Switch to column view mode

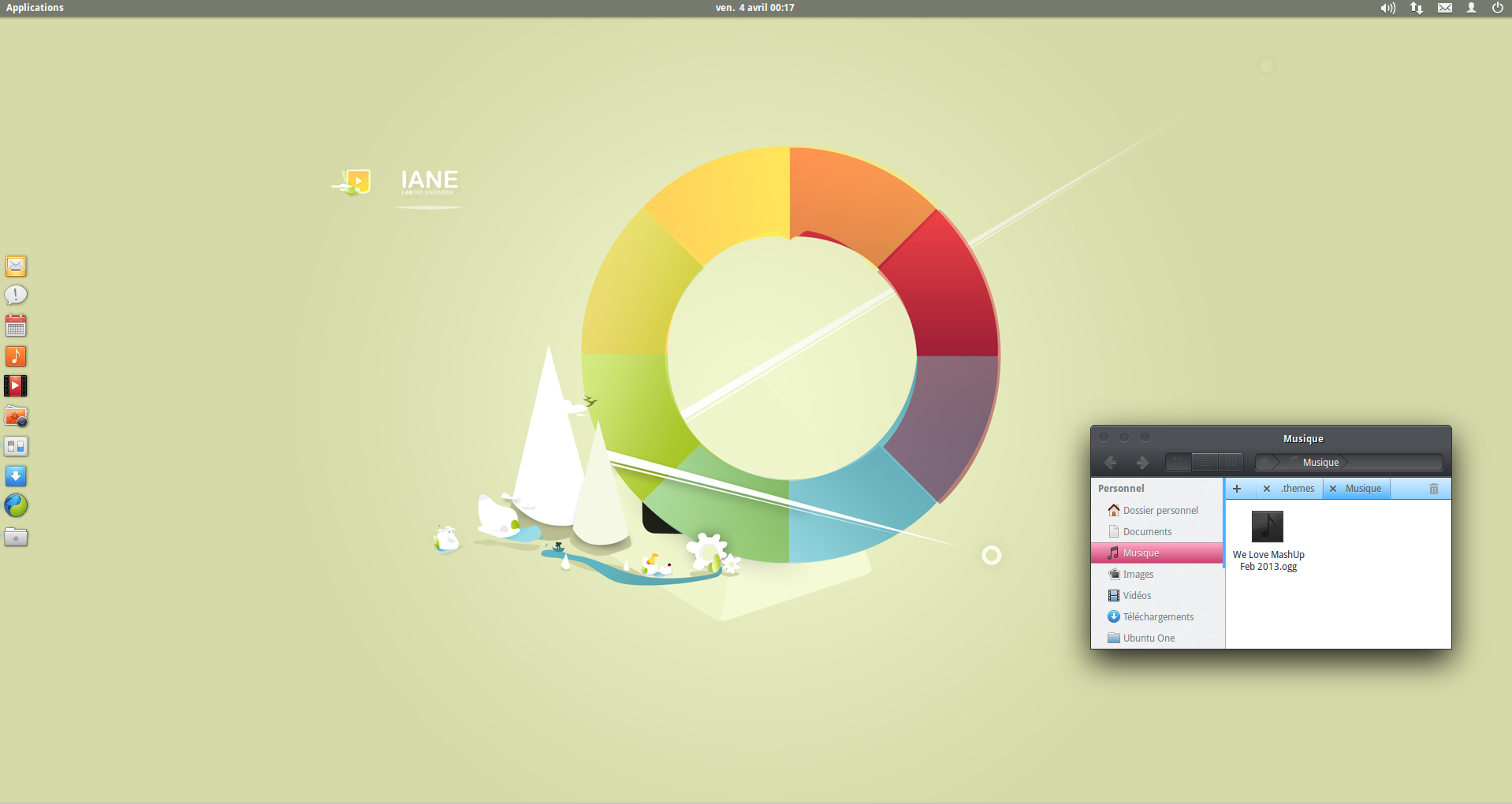[1231, 463]
